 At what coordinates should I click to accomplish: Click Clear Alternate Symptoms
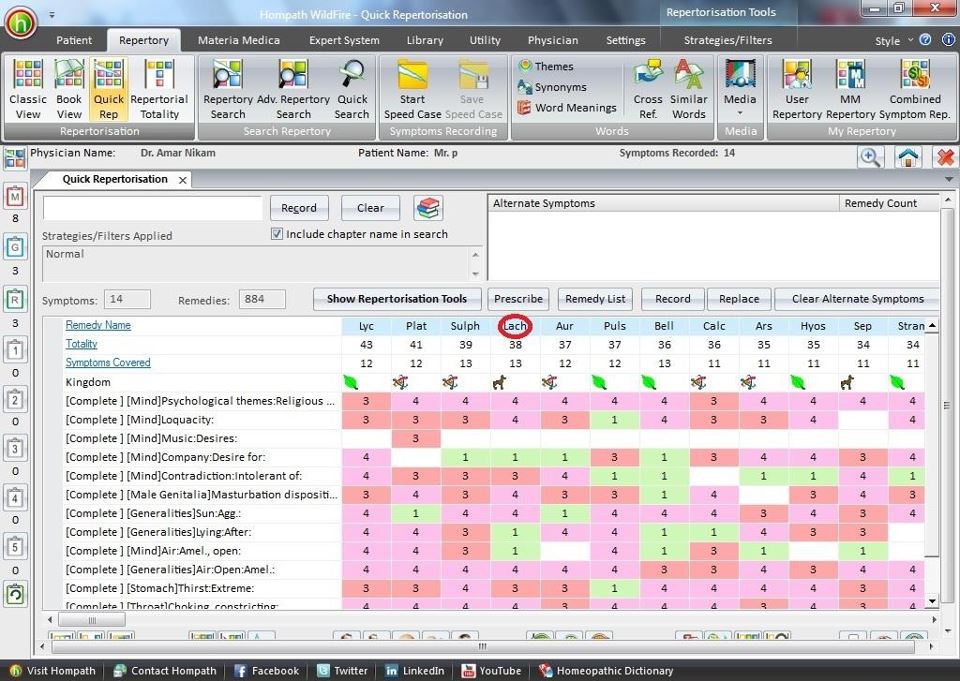(857, 299)
